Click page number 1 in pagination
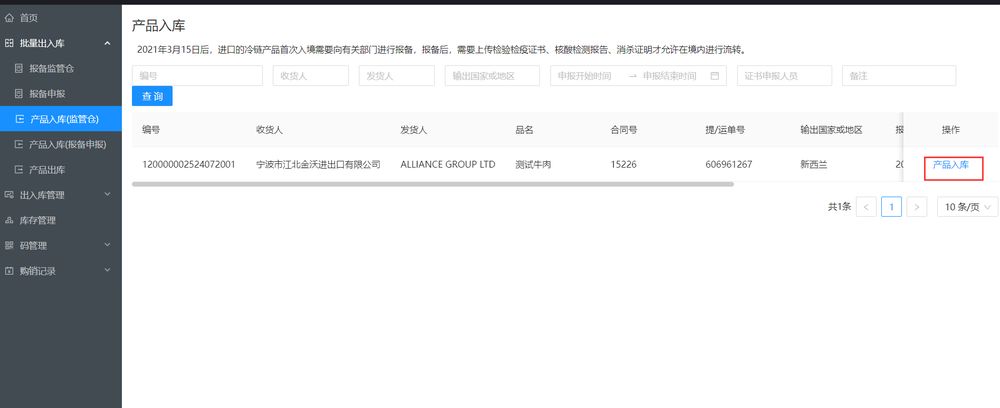This screenshot has width=1000, height=408. pyautogui.click(x=890, y=207)
